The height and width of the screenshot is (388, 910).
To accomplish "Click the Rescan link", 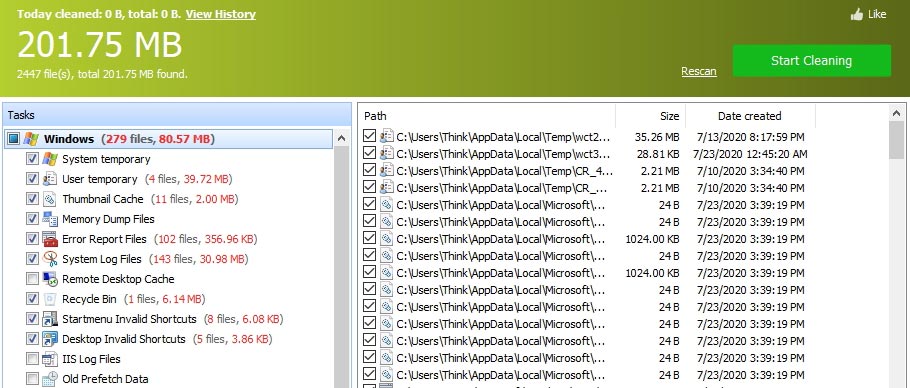I will tap(699, 71).
